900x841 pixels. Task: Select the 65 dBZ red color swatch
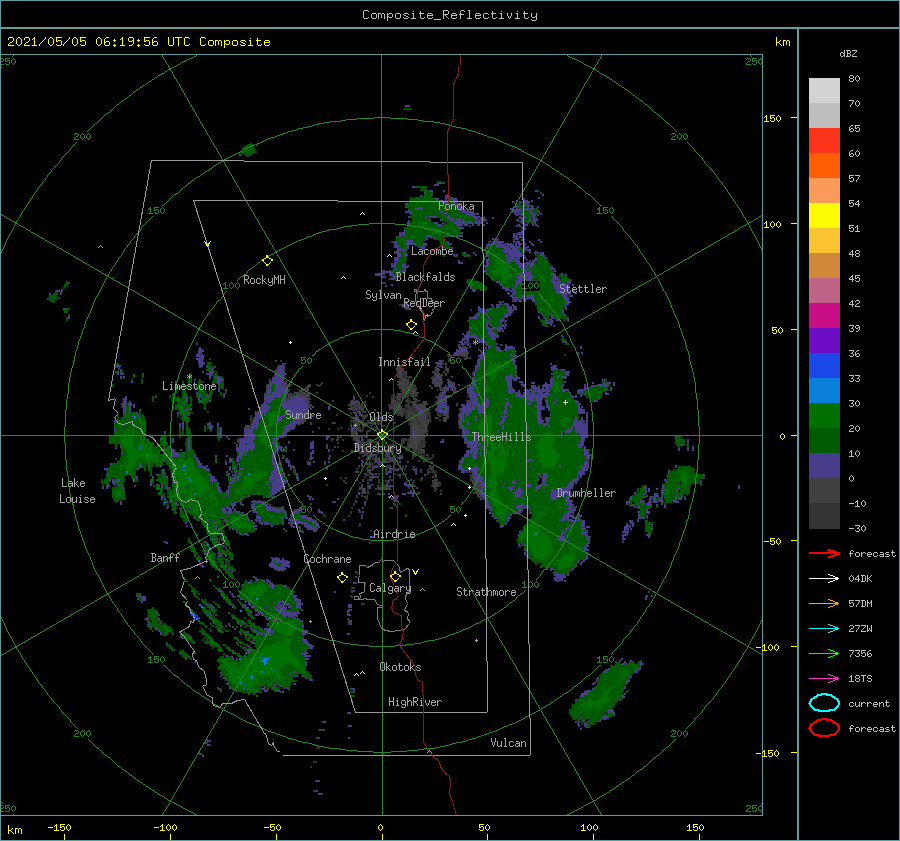tap(824, 140)
